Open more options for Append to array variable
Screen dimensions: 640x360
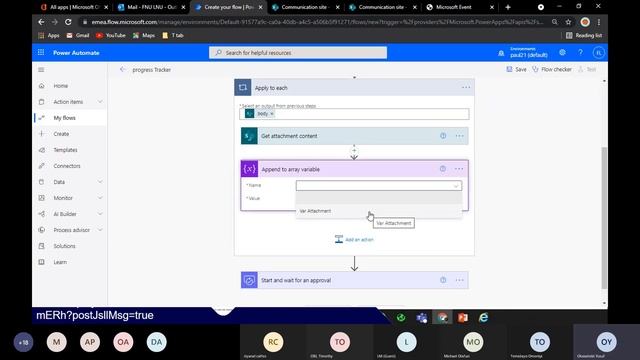459,169
